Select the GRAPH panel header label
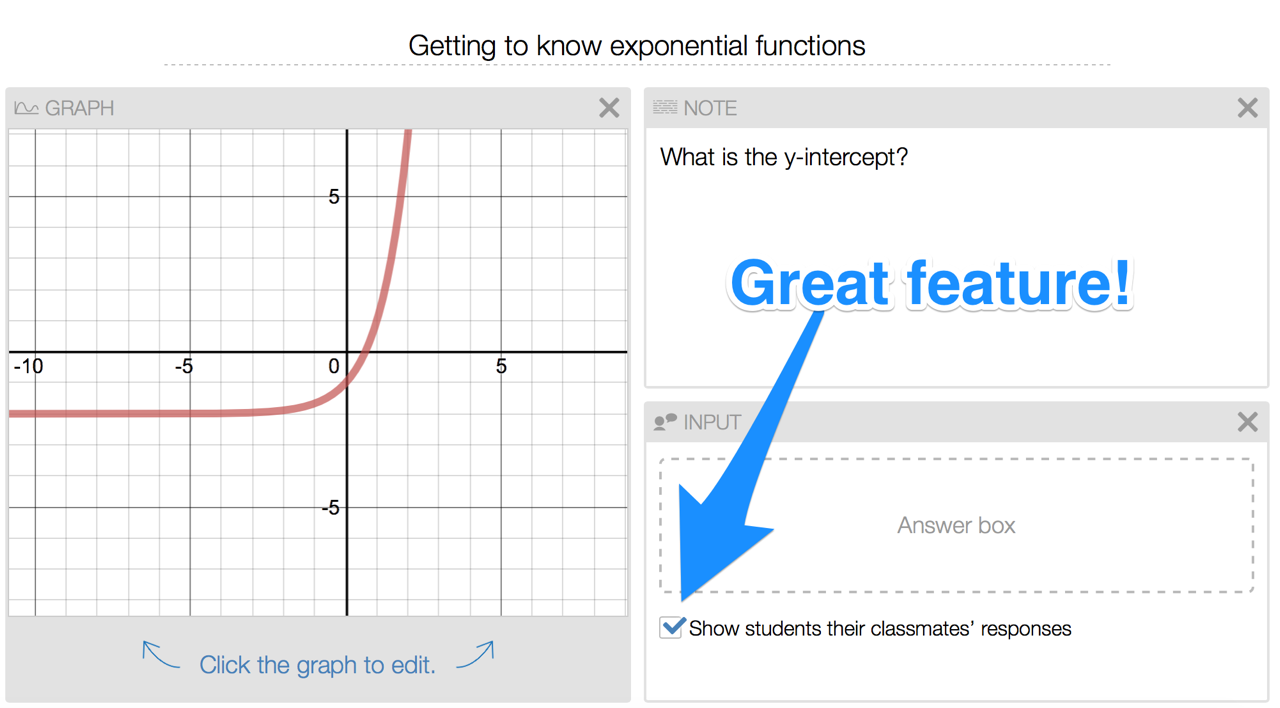 click(79, 108)
